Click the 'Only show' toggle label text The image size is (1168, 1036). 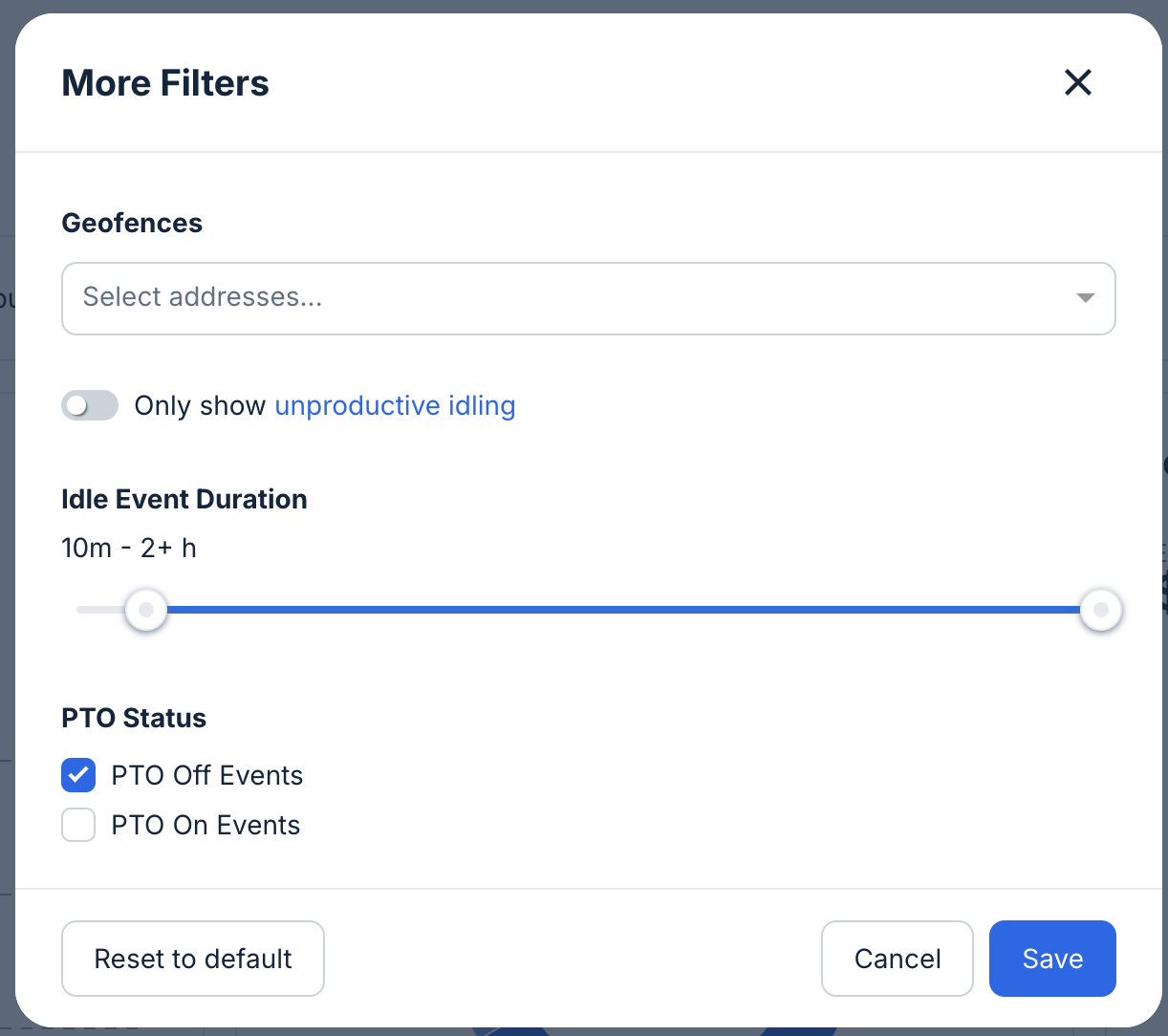click(x=200, y=406)
